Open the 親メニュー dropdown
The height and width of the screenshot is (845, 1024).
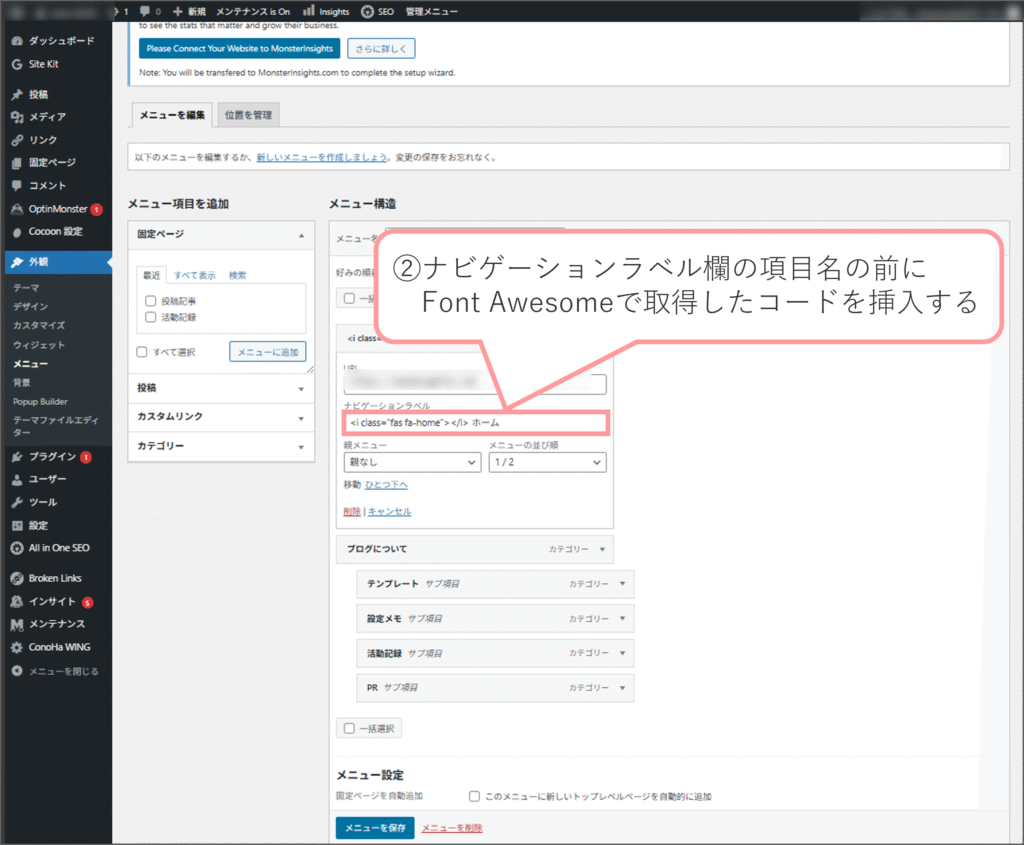(411, 463)
